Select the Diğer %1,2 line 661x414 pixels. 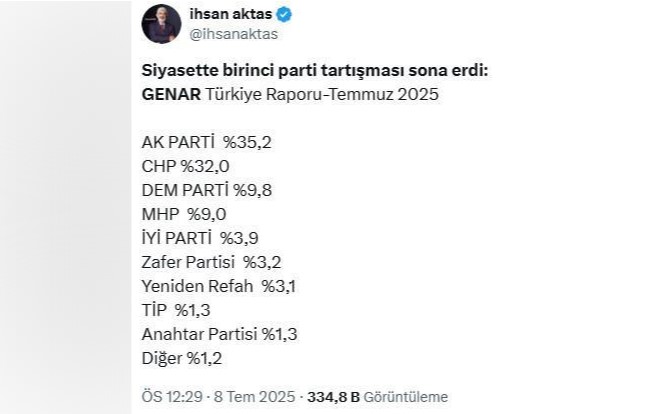pyautogui.click(x=182, y=358)
